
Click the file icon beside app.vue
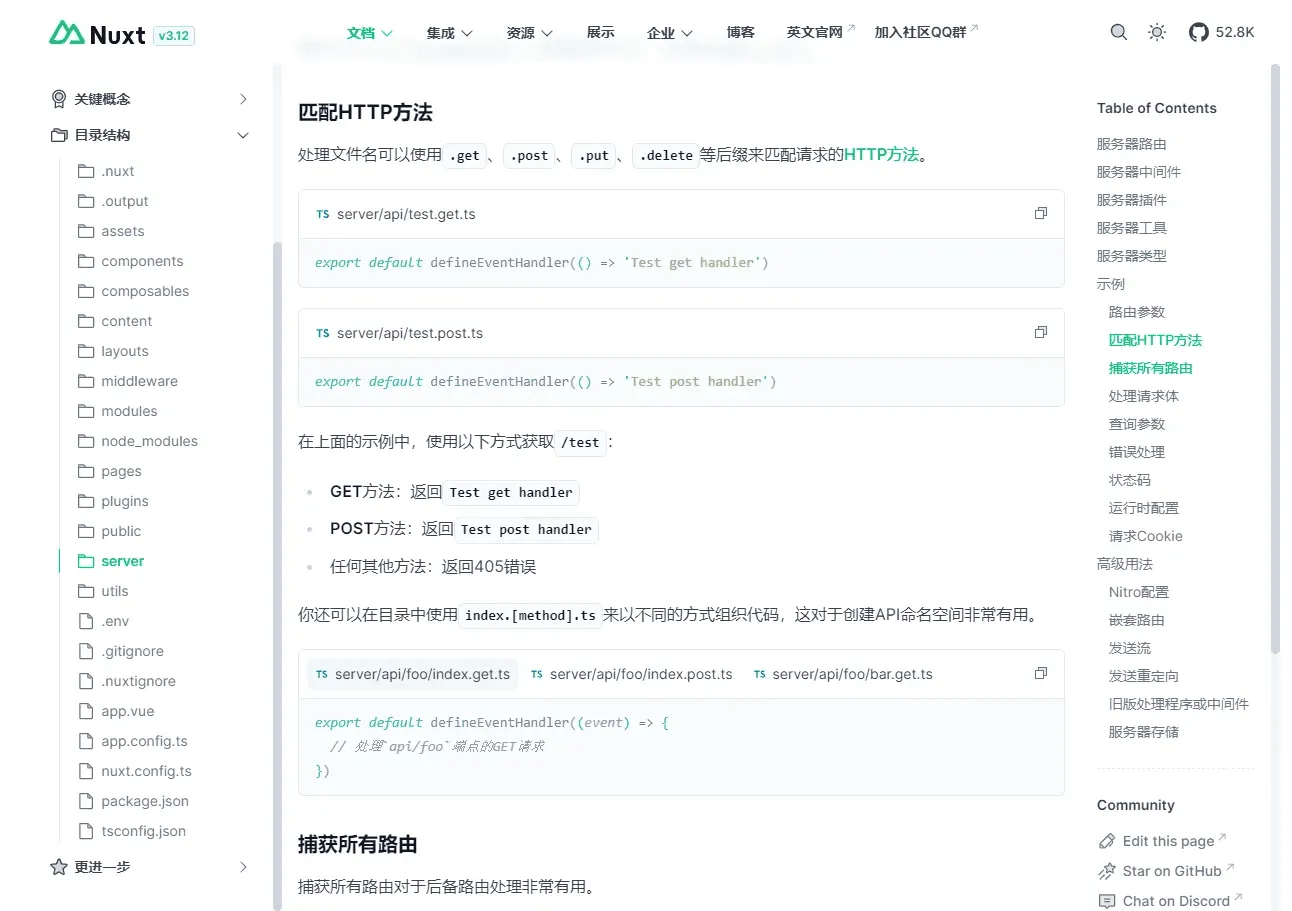(86, 711)
